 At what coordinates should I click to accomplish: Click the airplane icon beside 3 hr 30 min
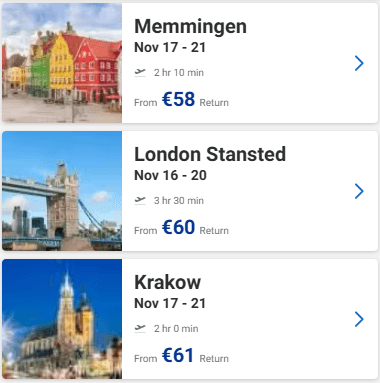[140, 200]
